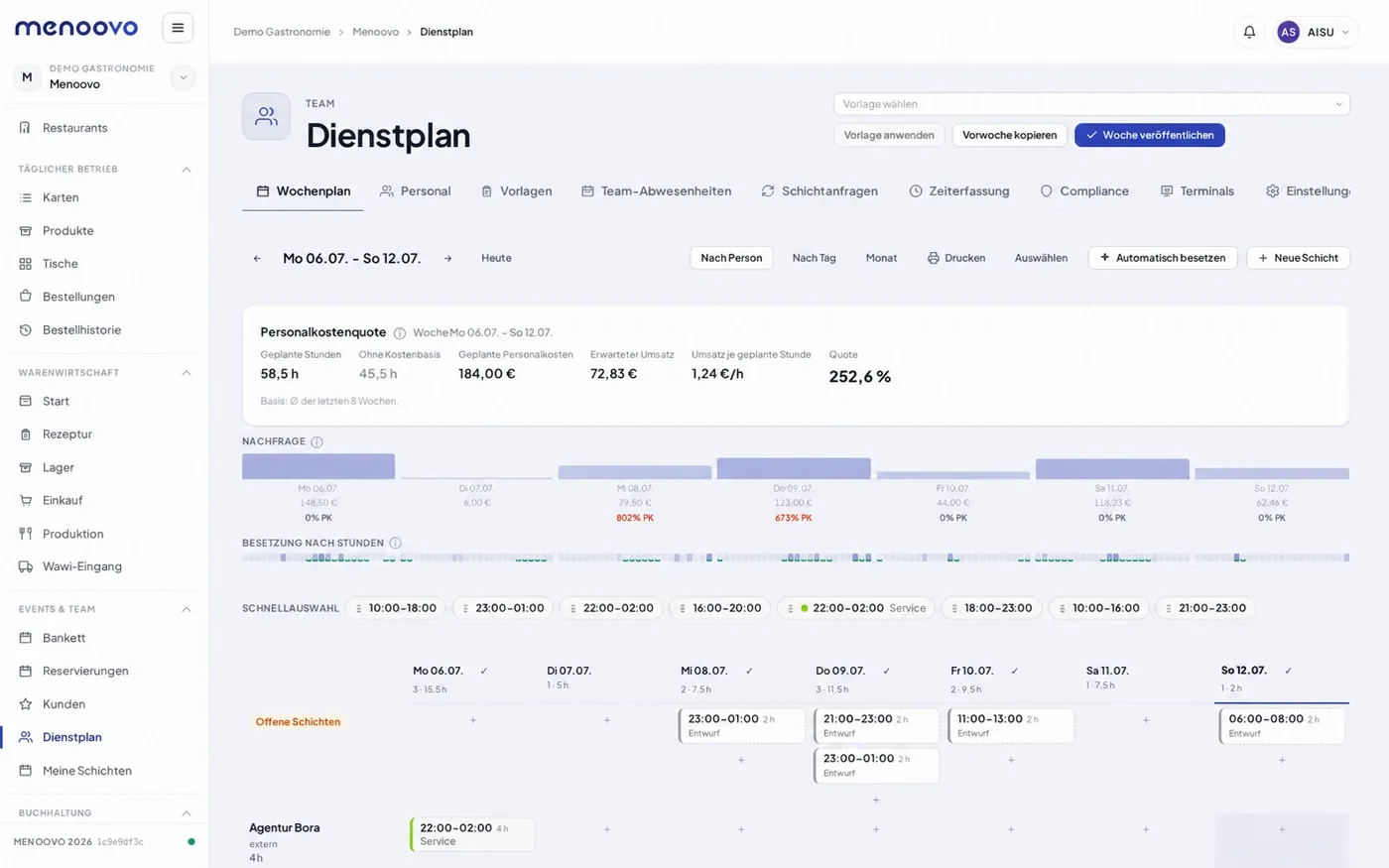
Task: Open the notifications bell
Action: click(x=1249, y=32)
